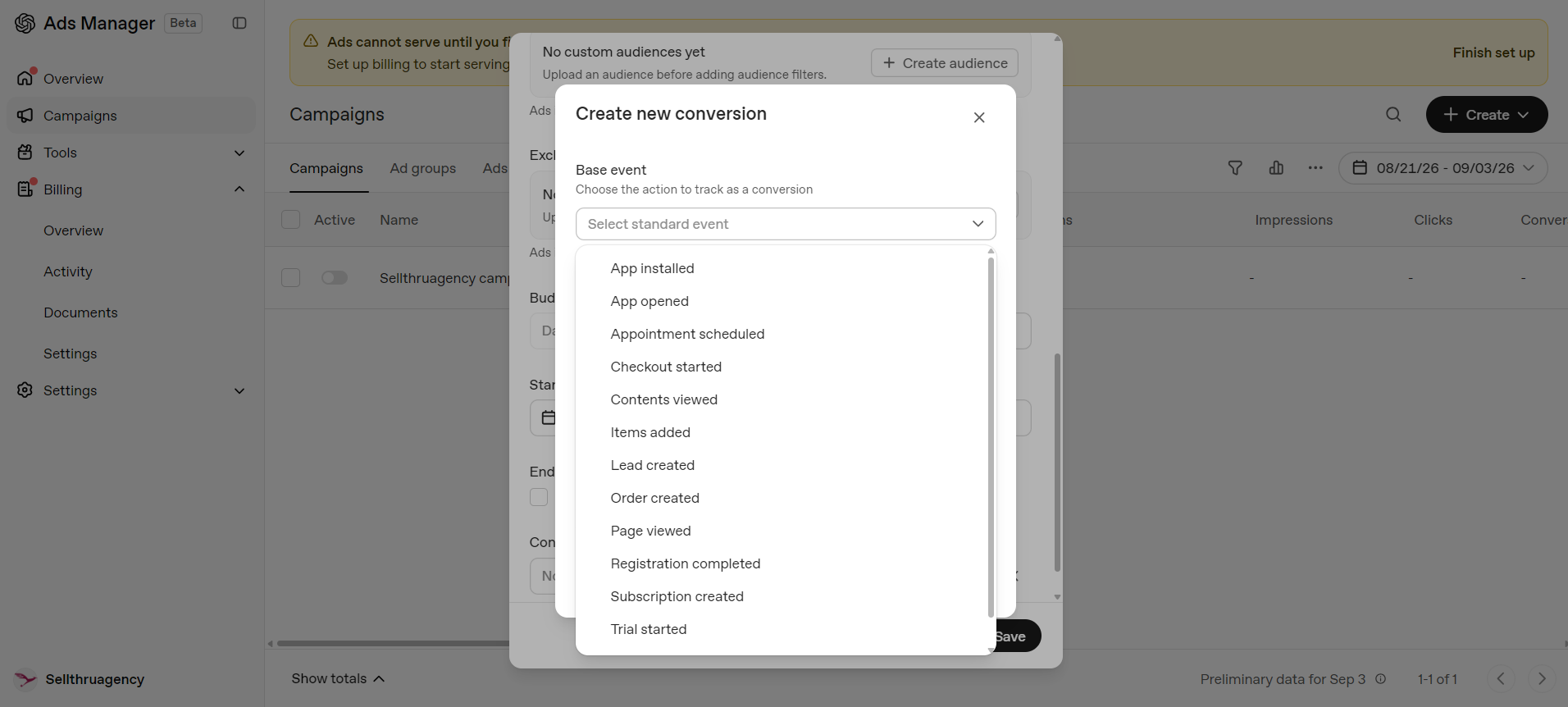Go to previous page arrow
This screenshot has width=1568, height=707.
[x=1501, y=678]
